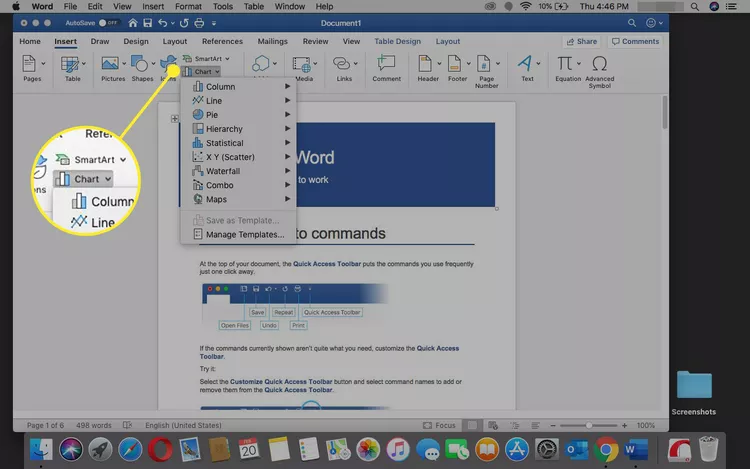
Task: Search in document magnifier icon
Action: 632,23
